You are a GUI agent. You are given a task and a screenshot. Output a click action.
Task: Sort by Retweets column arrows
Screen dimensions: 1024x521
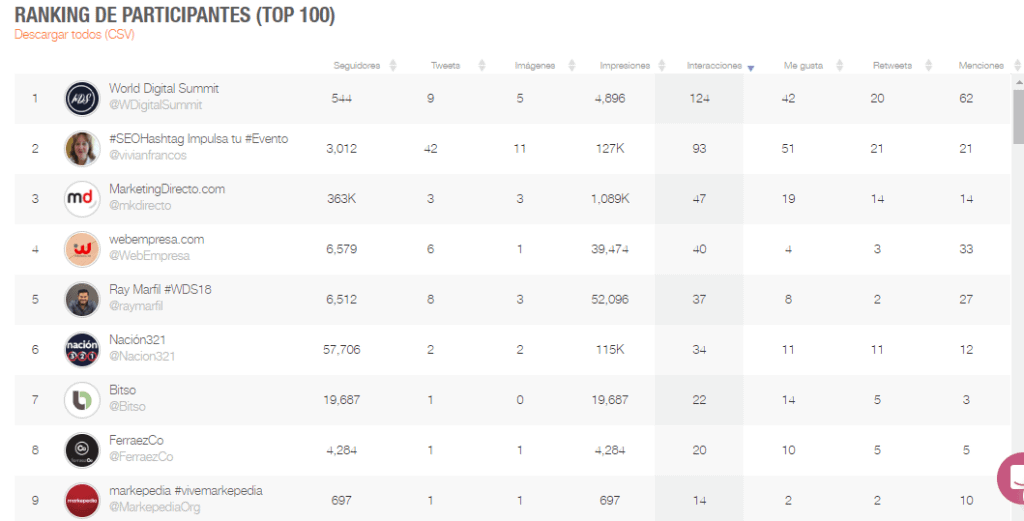(928, 65)
